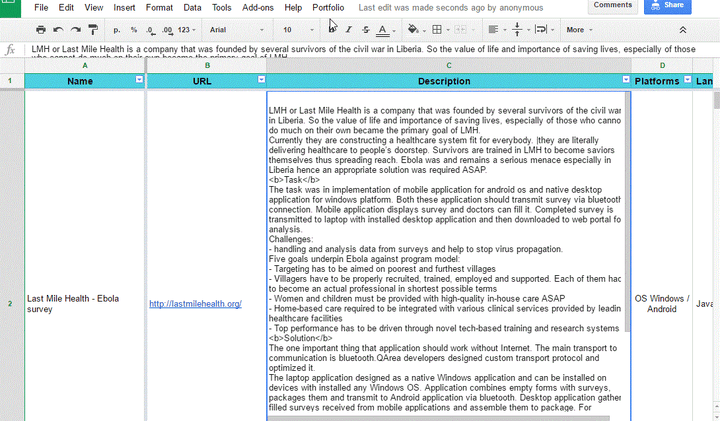This screenshot has height=421, width=720.
Task: Select column B header
Action: click(207, 65)
